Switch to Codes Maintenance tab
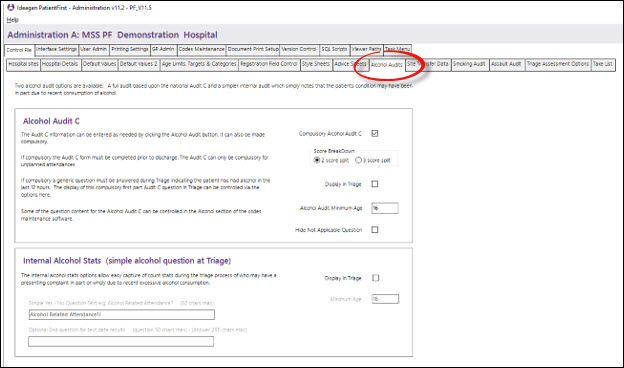 (201, 49)
